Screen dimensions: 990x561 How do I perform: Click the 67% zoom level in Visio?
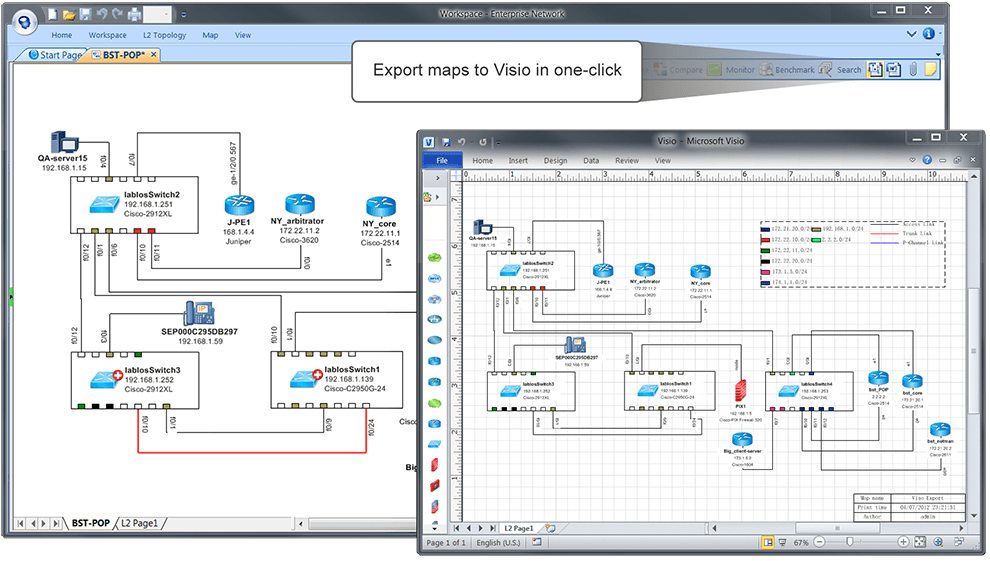[801, 543]
